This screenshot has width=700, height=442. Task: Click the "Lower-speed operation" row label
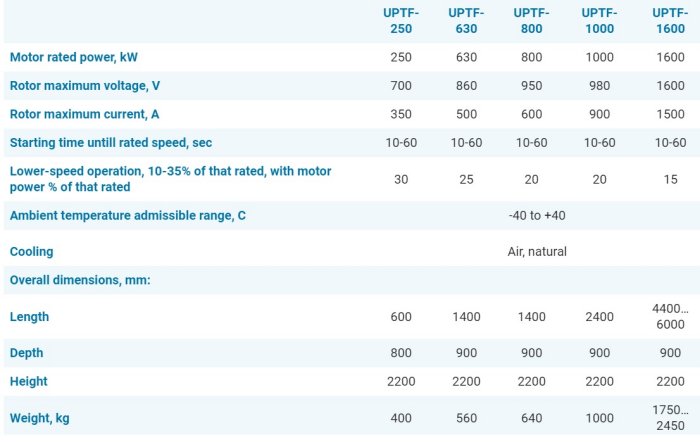[170, 179]
